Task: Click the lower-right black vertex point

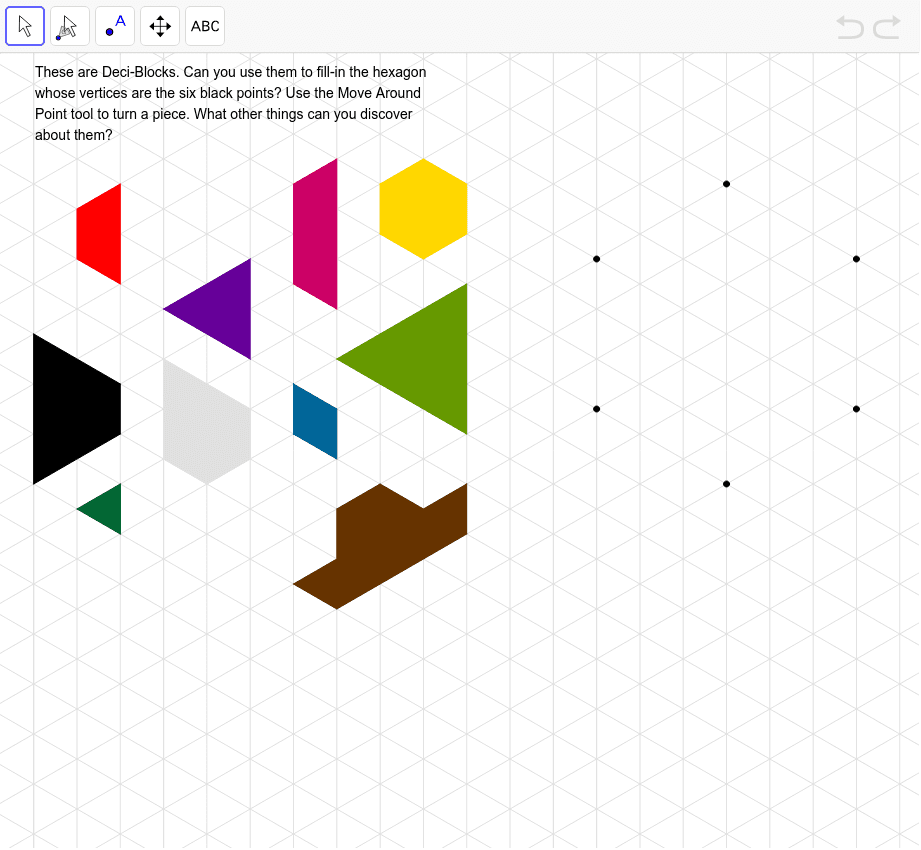Action: [856, 409]
